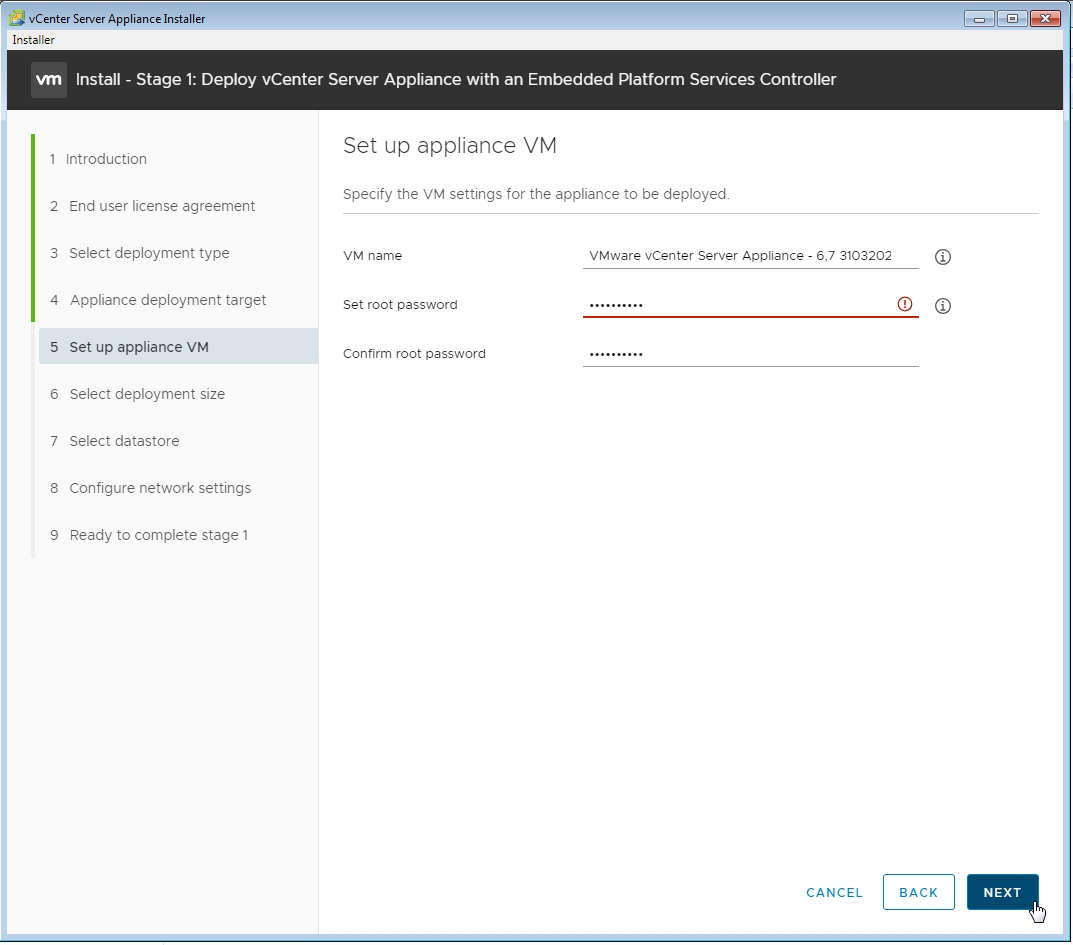This screenshot has width=1073, height=945.
Task: Click info icon next to root password field
Action: (x=942, y=306)
